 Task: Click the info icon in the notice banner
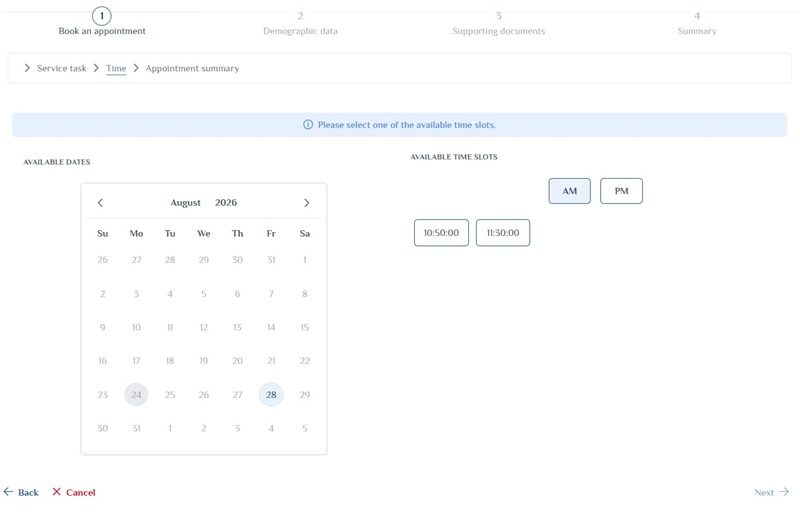pyautogui.click(x=308, y=125)
